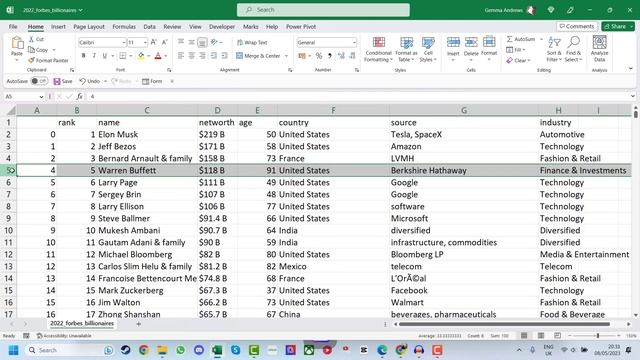This screenshot has width=640, height=360.
Task: Toggle right text alignment
Action: click(x=202, y=56)
